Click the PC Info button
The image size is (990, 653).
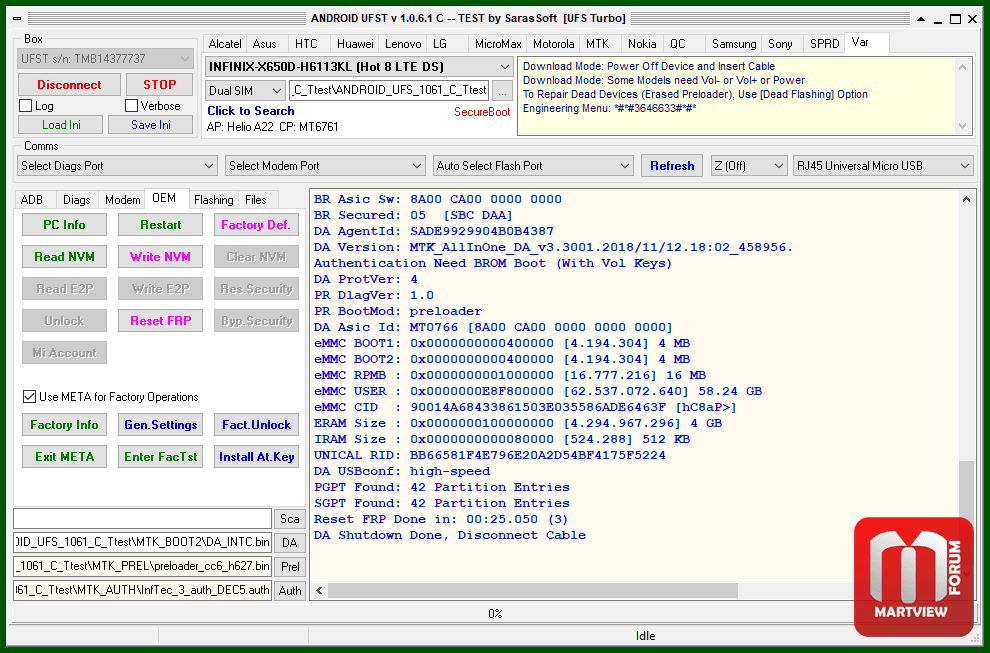[x=64, y=225]
